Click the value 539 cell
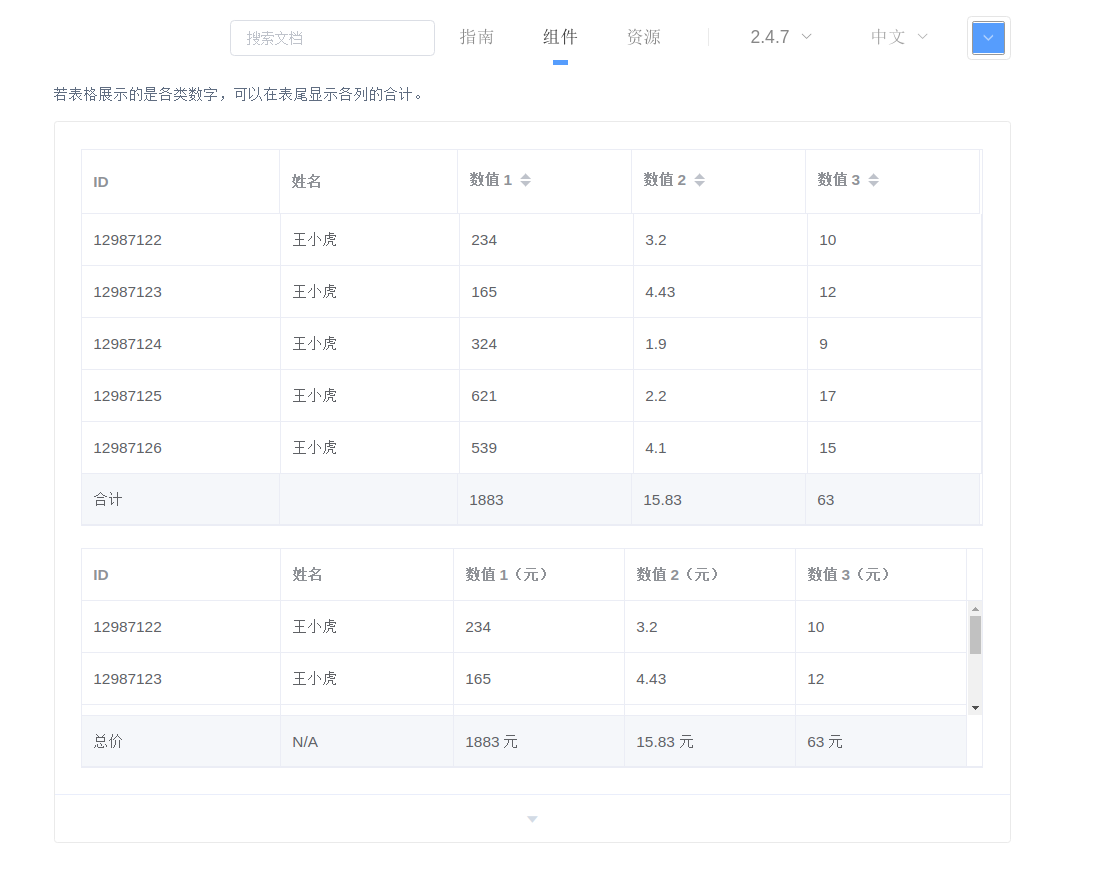 (x=546, y=448)
